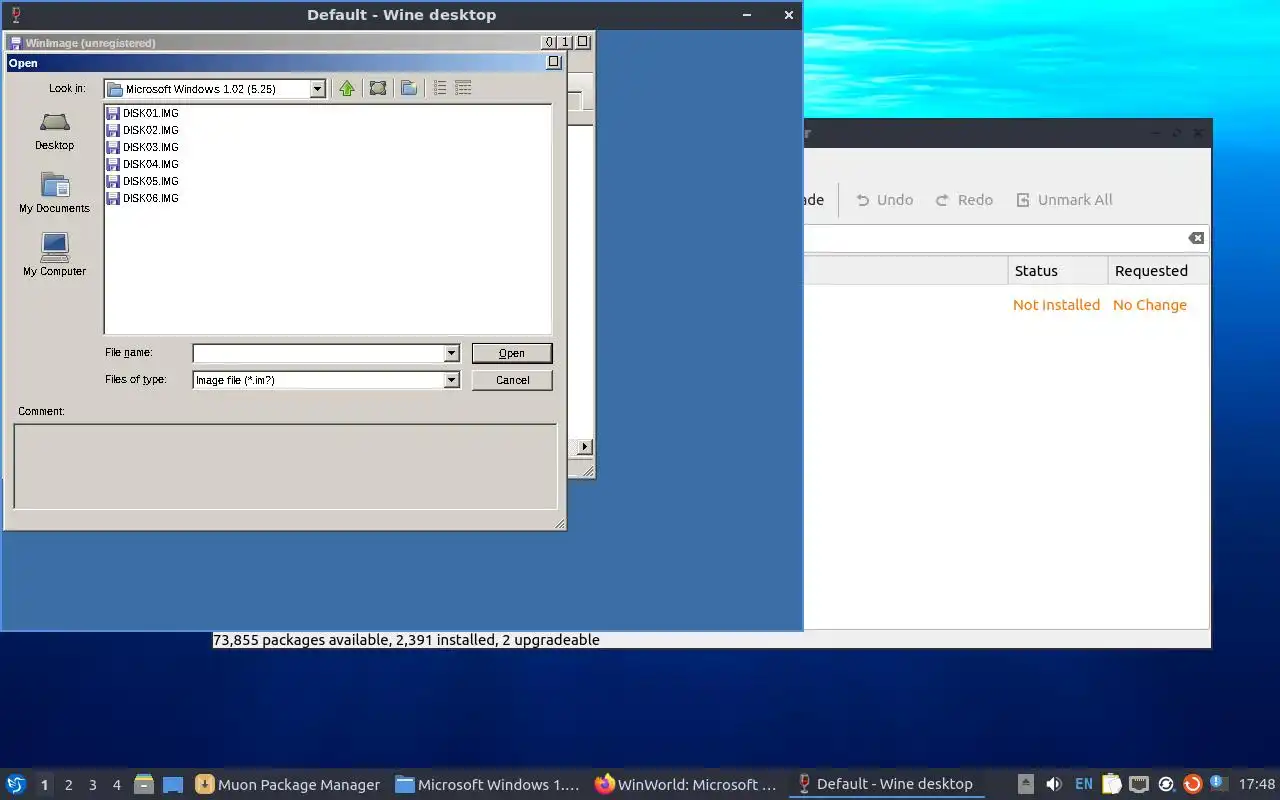Click Unmark All in Muon Package Manager
The height and width of the screenshot is (800, 1280).
coord(1064,200)
